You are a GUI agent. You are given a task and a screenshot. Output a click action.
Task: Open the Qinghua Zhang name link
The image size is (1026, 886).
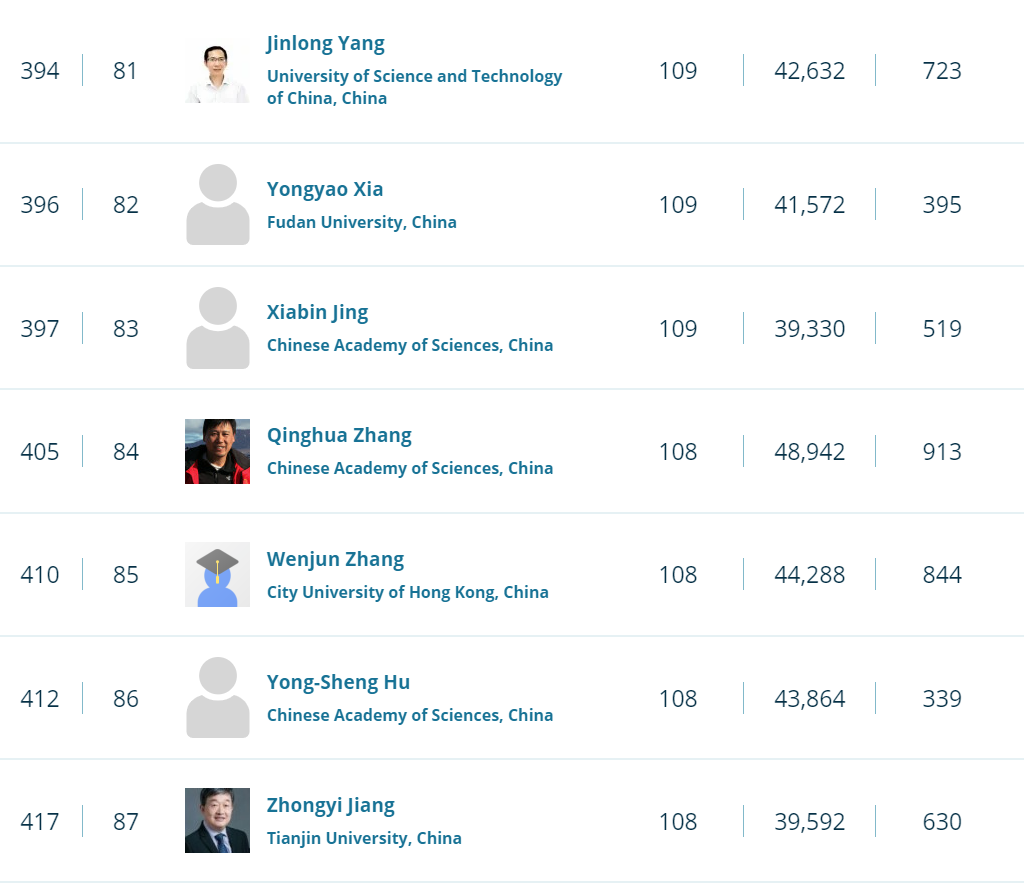click(x=339, y=435)
